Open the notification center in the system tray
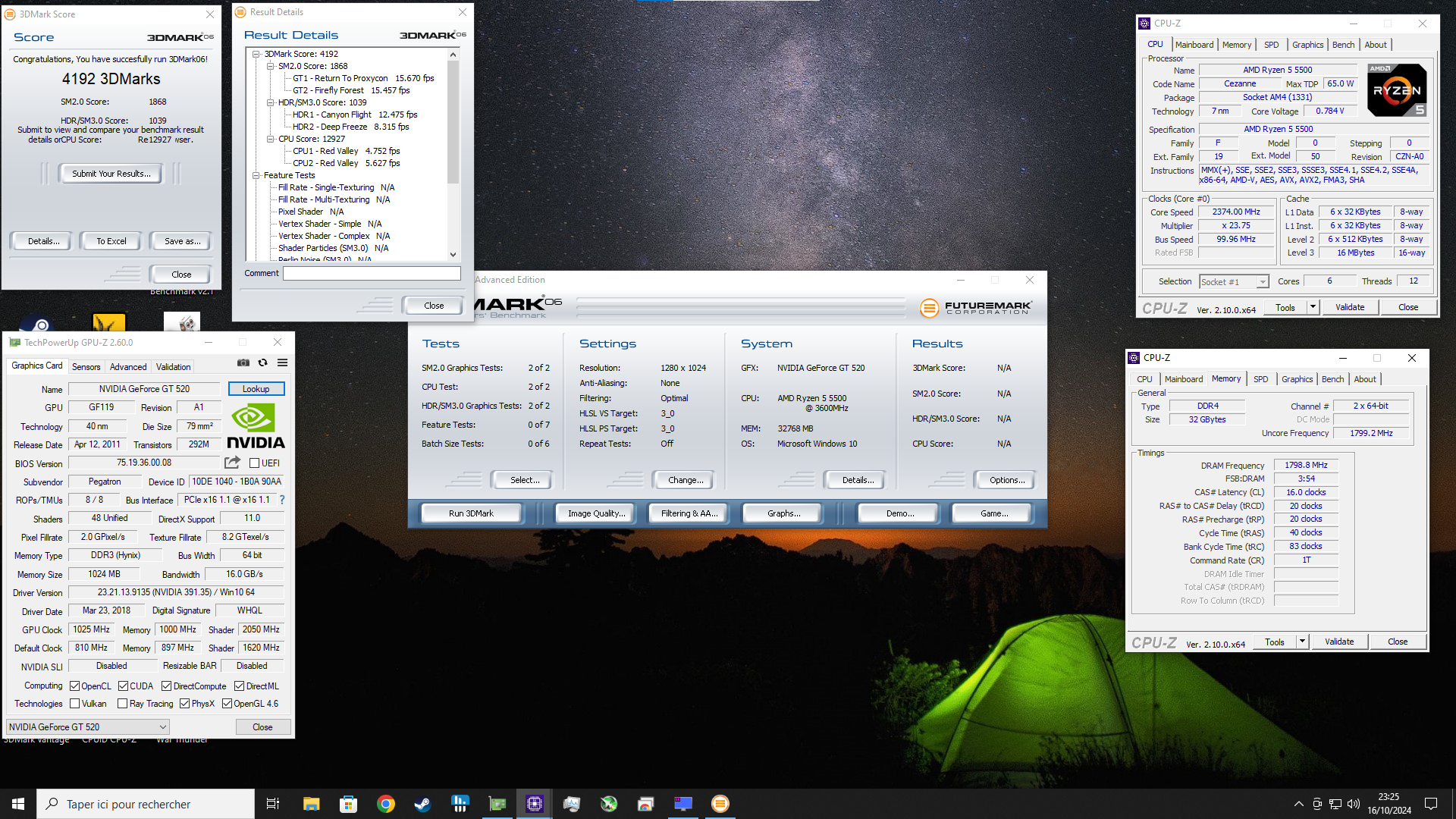The height and width of the screenshot is (819, 1456). tap(1431, 804)
